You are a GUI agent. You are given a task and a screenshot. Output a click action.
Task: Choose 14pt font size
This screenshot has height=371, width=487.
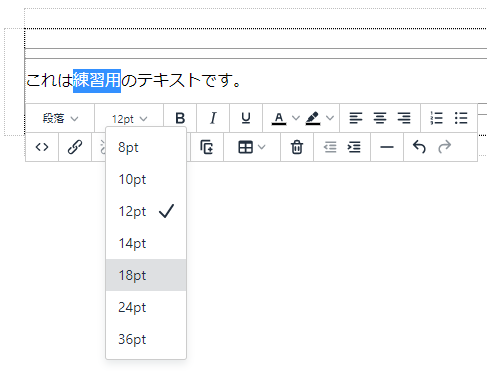(x=146, y=243)
